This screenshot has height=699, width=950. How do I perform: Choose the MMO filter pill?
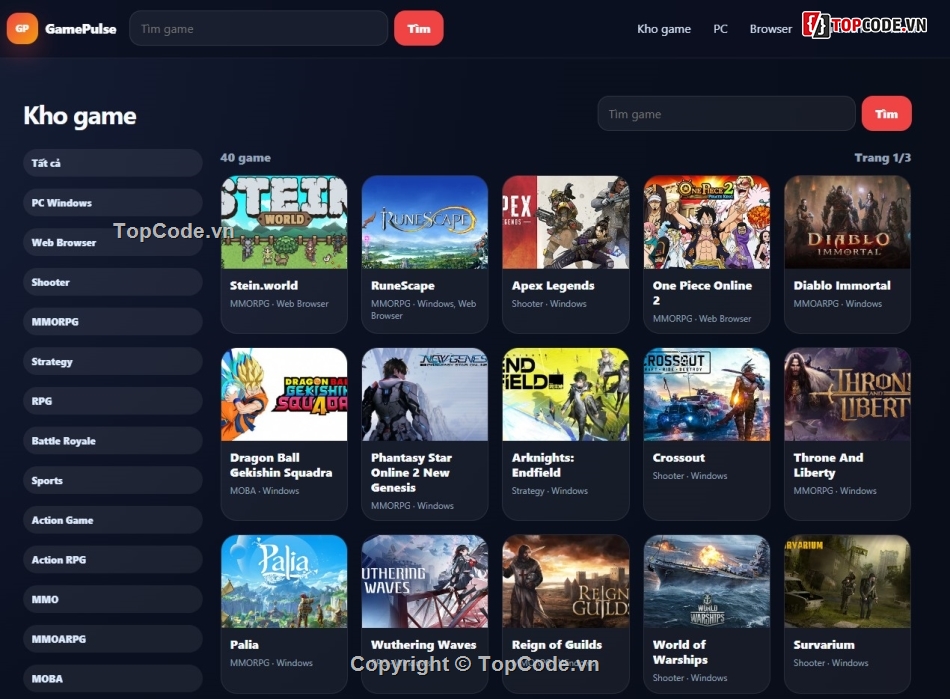point(113,600)
